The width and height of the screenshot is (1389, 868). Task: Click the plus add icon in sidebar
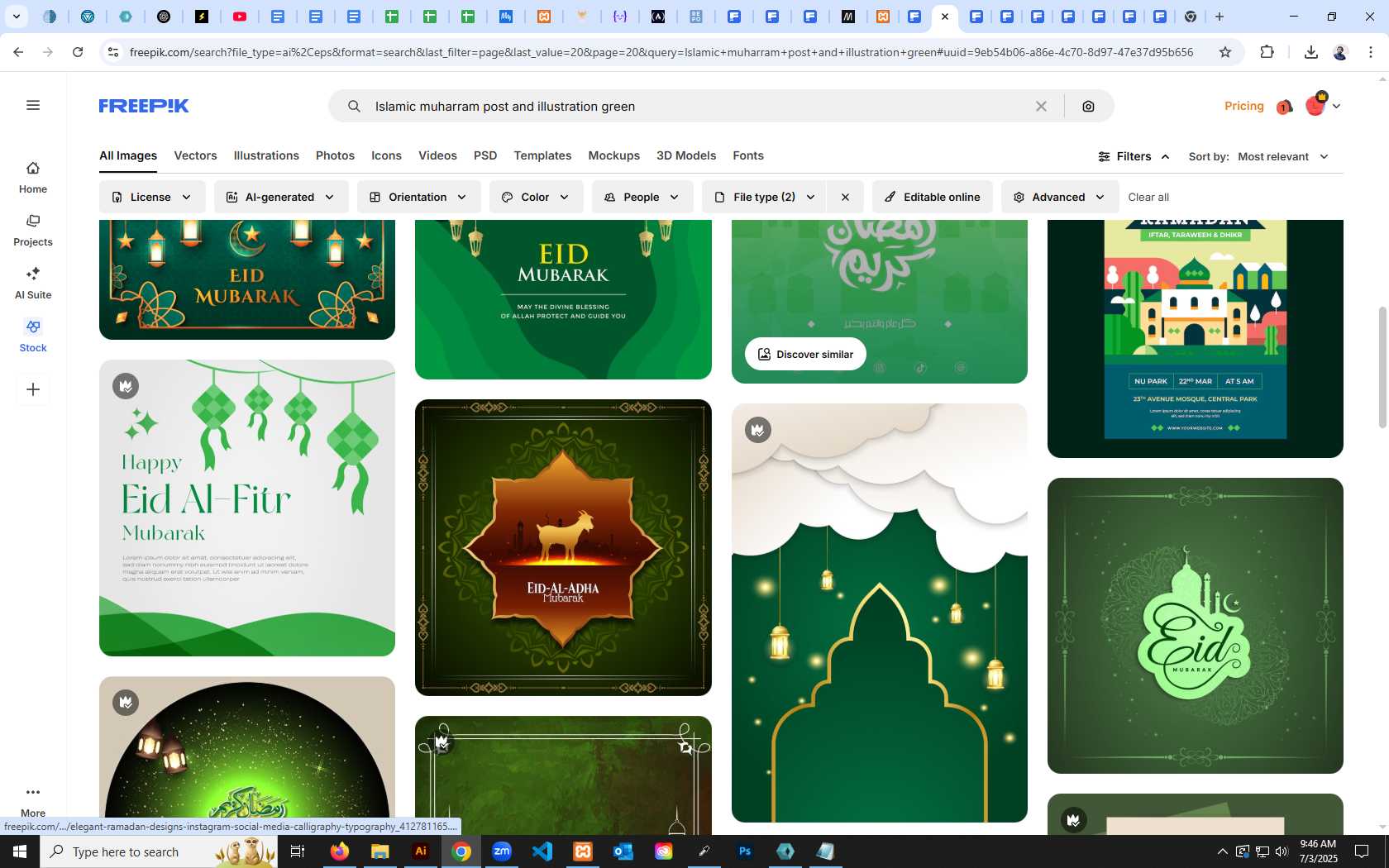coord(33,389)
